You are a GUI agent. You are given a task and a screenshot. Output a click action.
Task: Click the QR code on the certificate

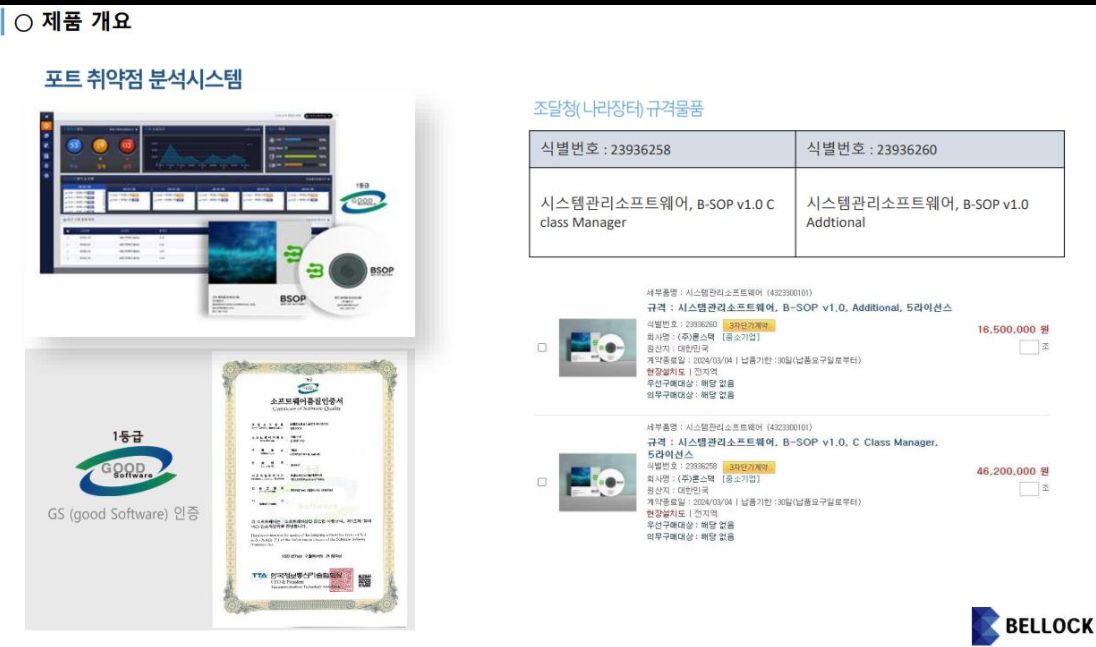(364, 581)
